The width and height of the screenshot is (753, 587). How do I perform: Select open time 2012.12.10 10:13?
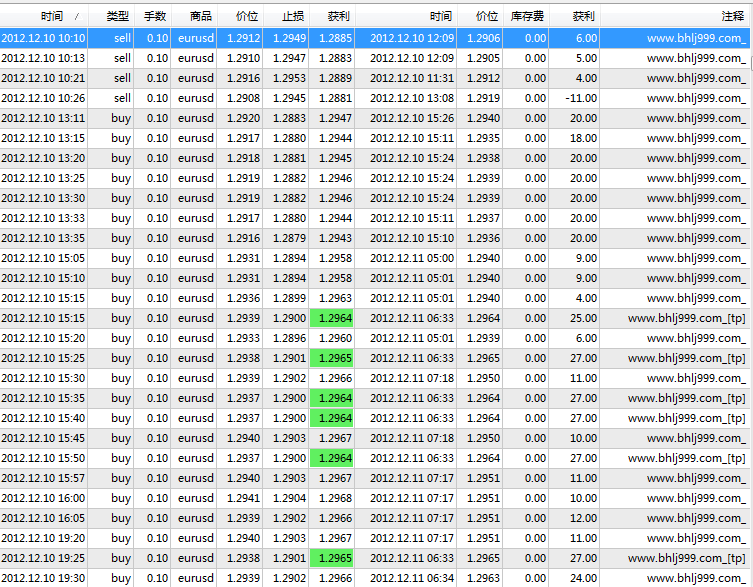(x=43, y=58)
